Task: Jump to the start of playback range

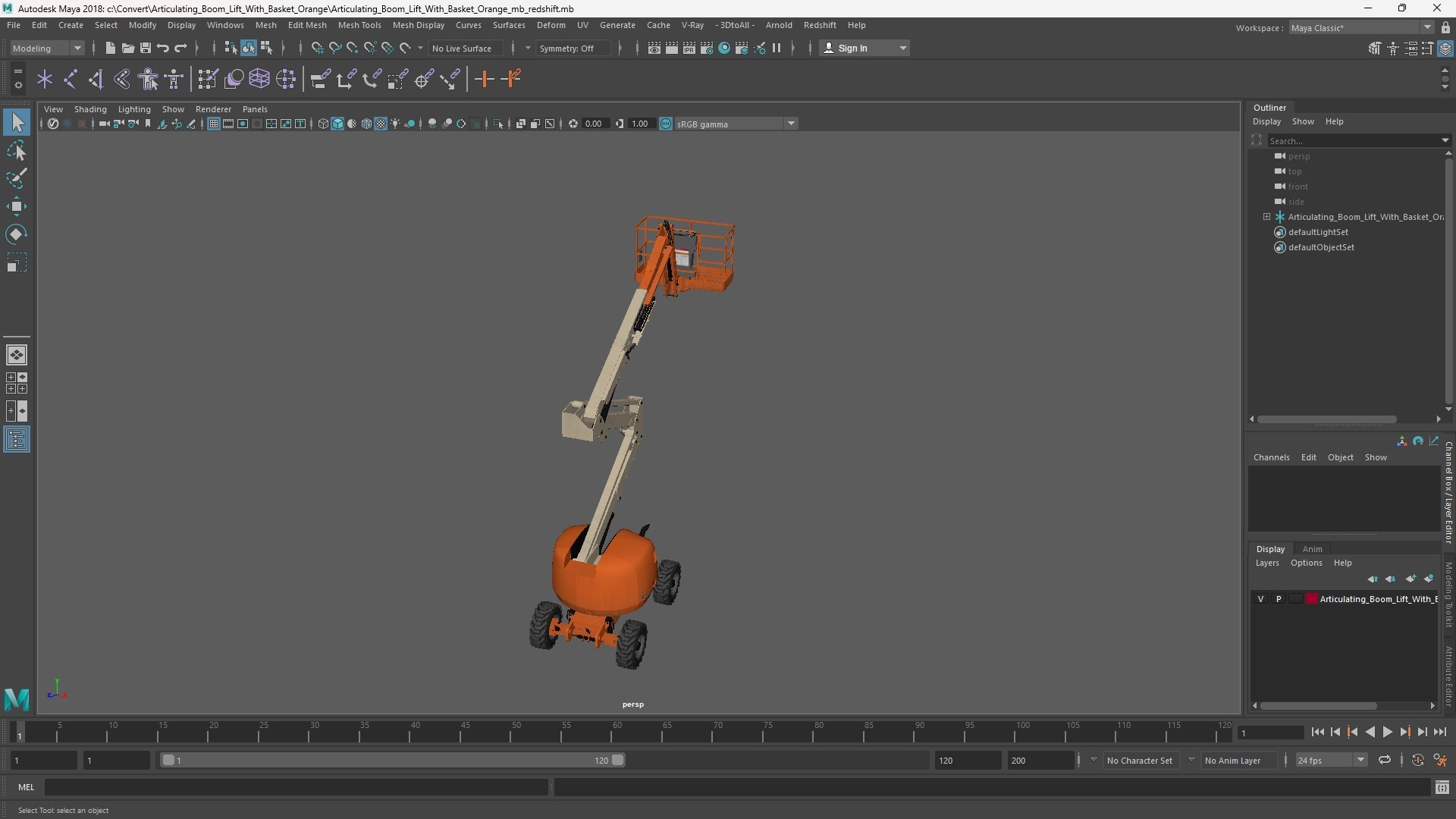Action: point(1318,733)
